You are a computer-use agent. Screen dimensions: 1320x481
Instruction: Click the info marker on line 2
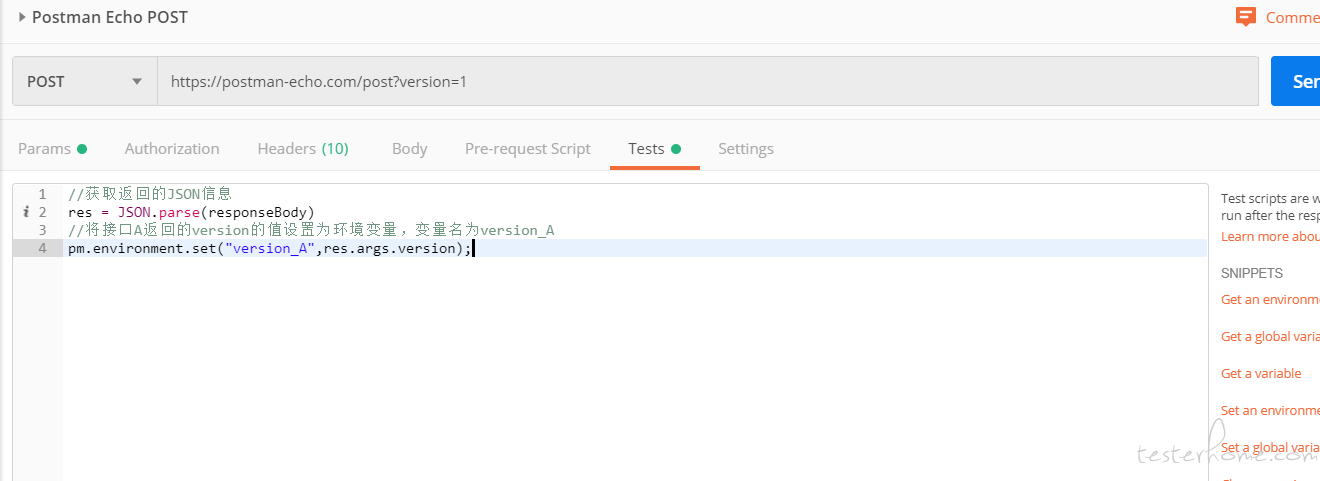coord(25,212)
